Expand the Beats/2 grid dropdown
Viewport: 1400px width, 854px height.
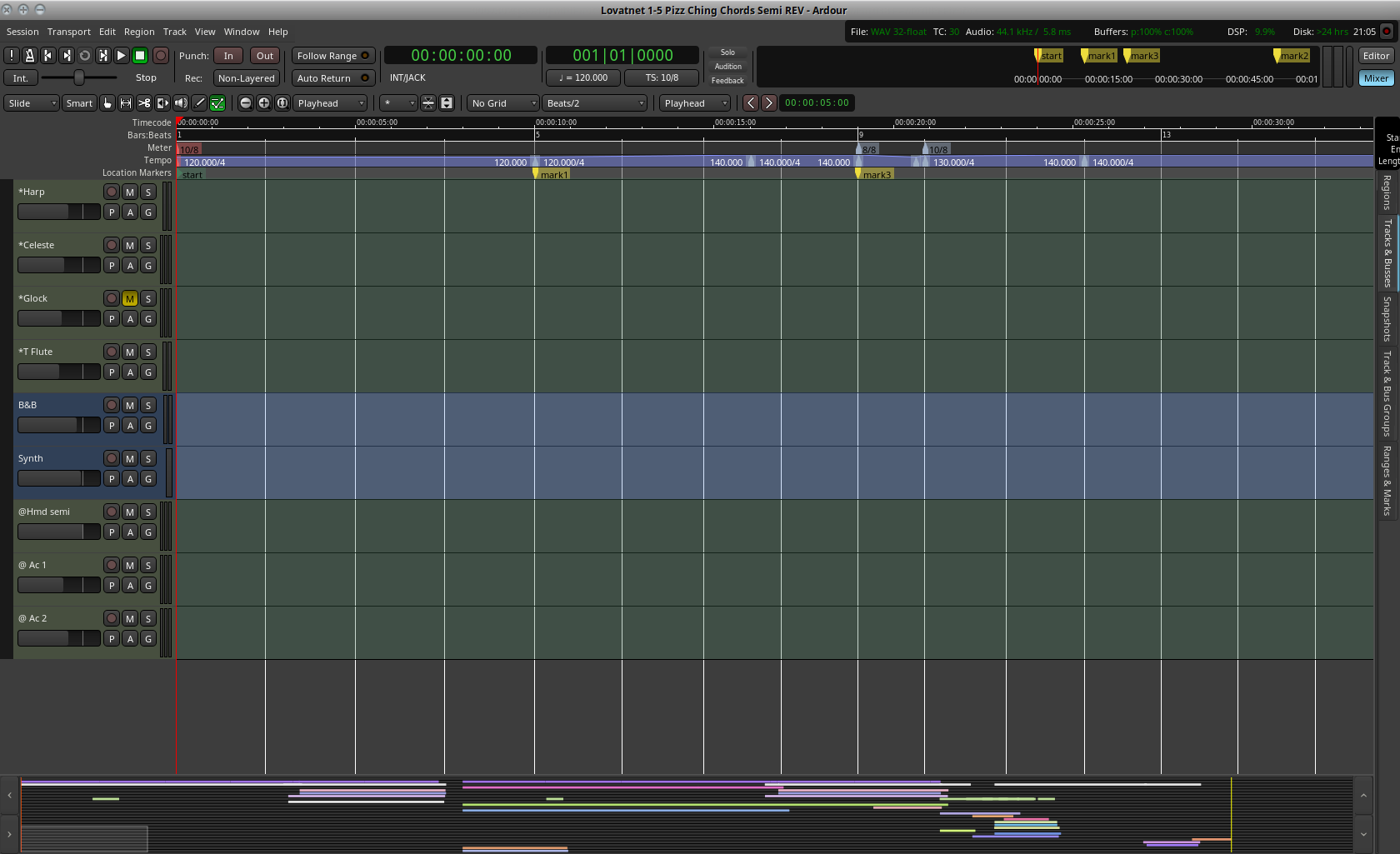(x=595, y=103)
